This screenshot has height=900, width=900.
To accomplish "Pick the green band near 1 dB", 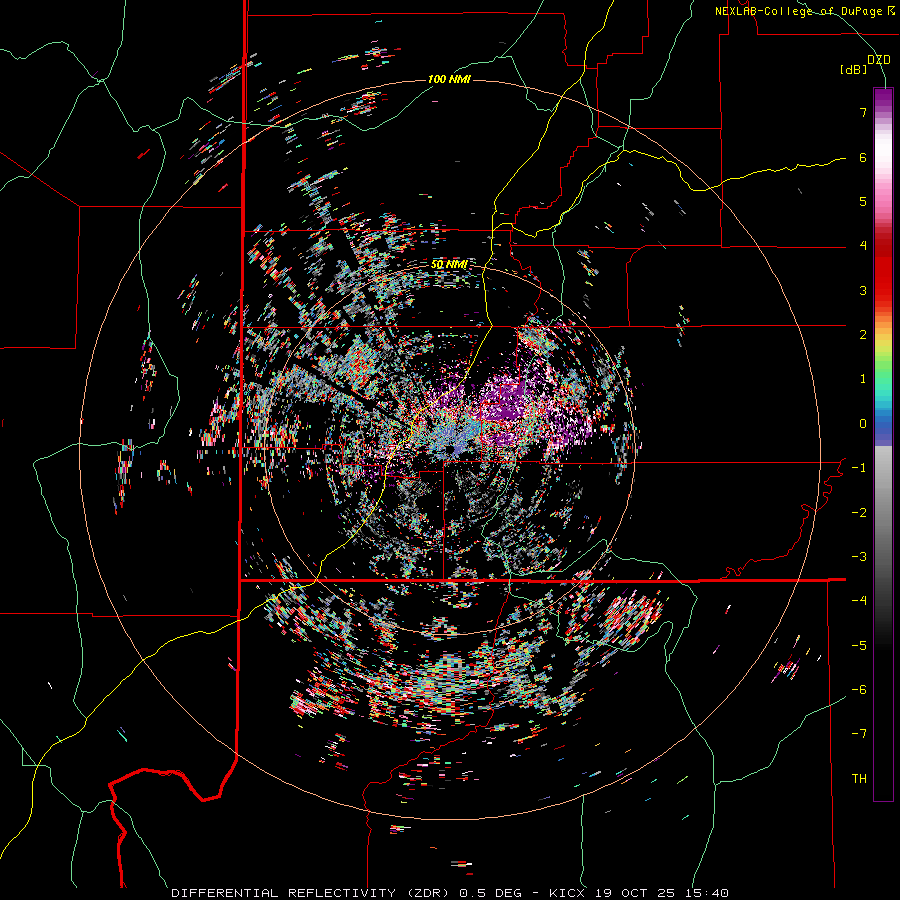I will click(883, 367).
